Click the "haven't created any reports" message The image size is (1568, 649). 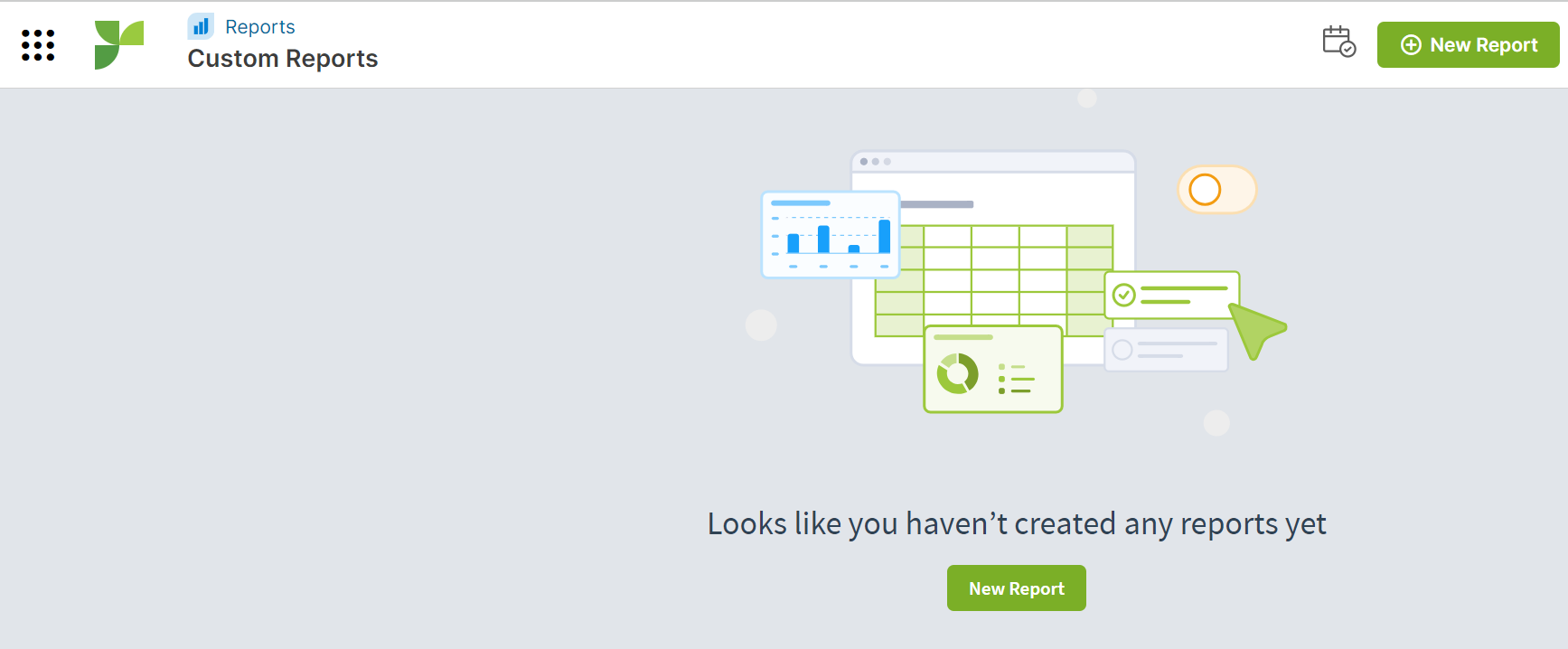click(x=1016, y=524)
